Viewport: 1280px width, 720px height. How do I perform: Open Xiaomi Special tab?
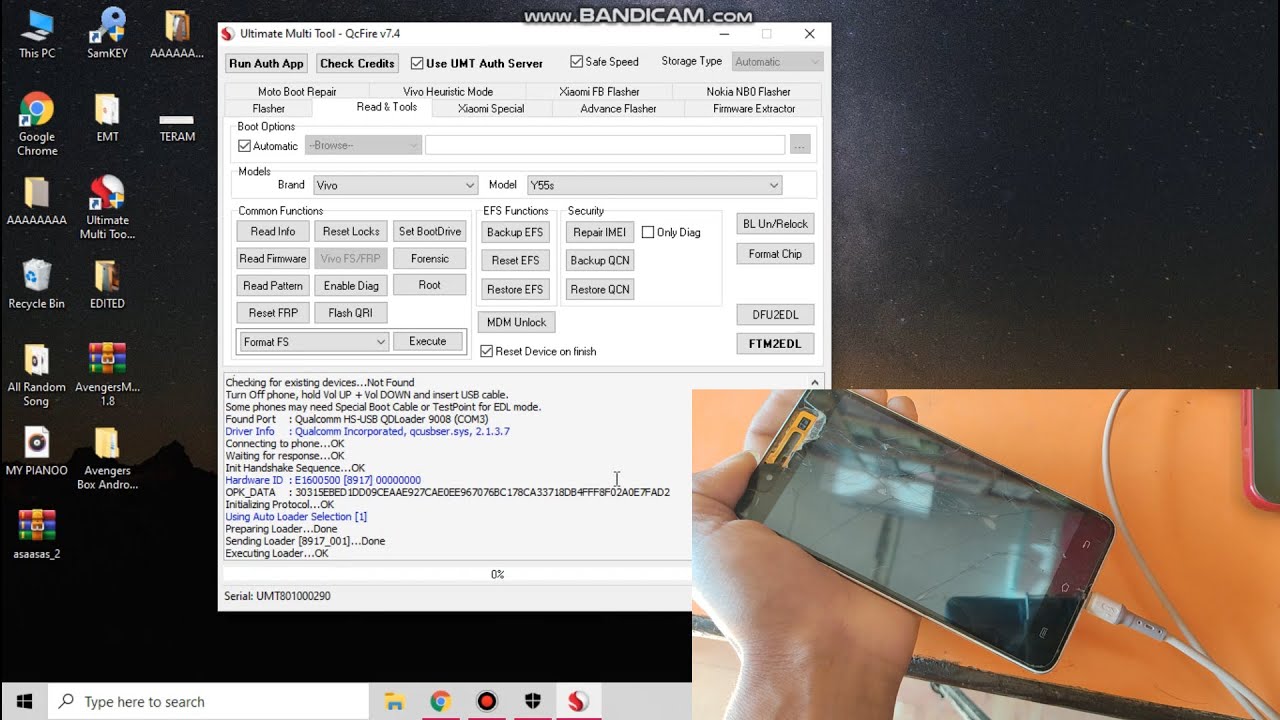491,108
